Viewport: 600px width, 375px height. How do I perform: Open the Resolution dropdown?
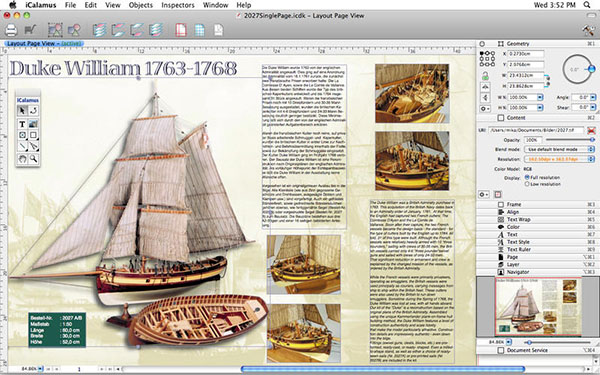pyautogui.click(x=559, y=159)
